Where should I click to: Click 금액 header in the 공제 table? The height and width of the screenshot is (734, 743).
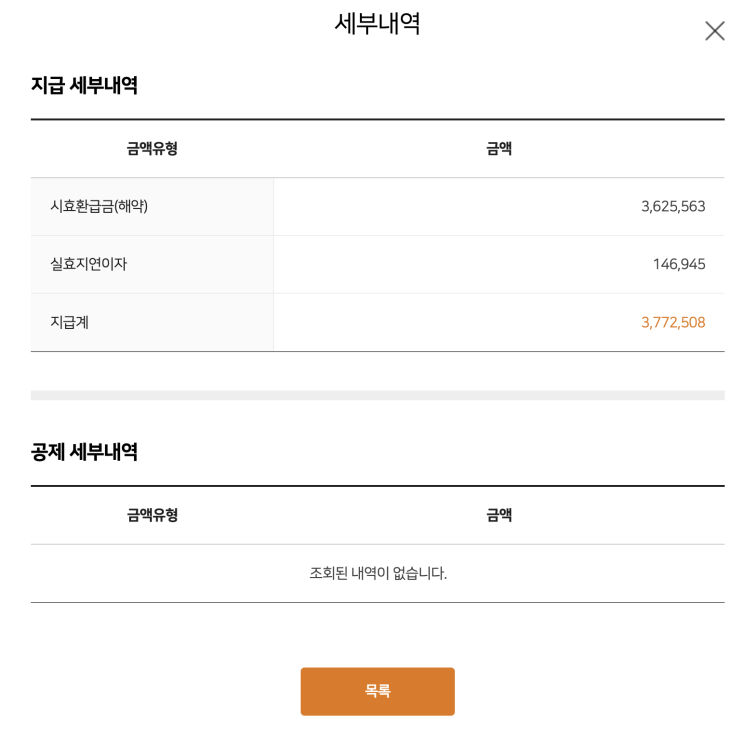coord(499,515)
